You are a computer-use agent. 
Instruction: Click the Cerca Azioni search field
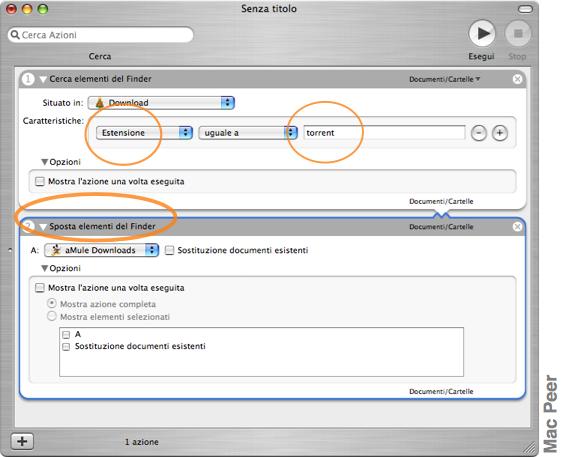click(101, 35)
